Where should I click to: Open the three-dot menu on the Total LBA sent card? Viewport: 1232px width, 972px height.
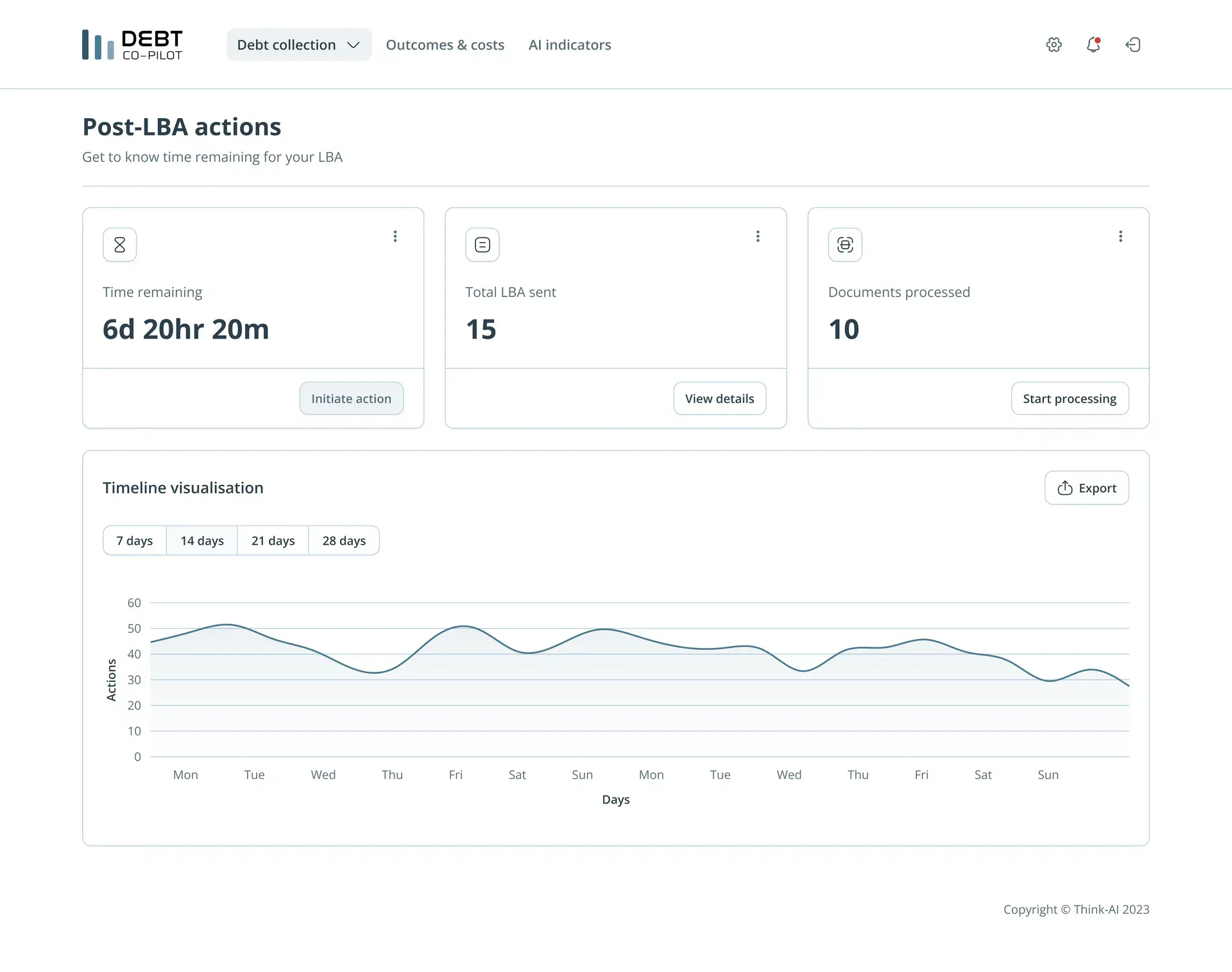click(758, 236)
